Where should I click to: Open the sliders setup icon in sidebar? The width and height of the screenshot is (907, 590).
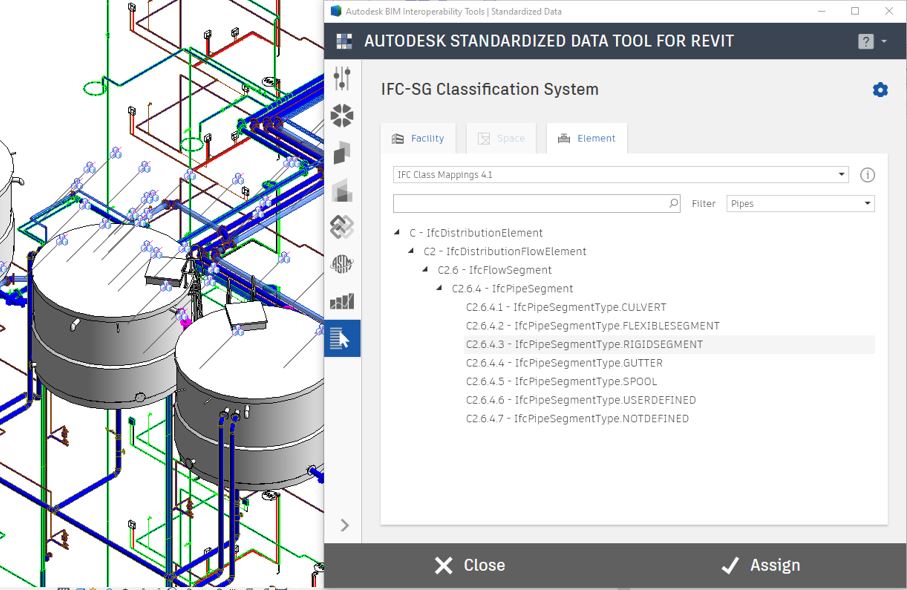pos(342,79)
